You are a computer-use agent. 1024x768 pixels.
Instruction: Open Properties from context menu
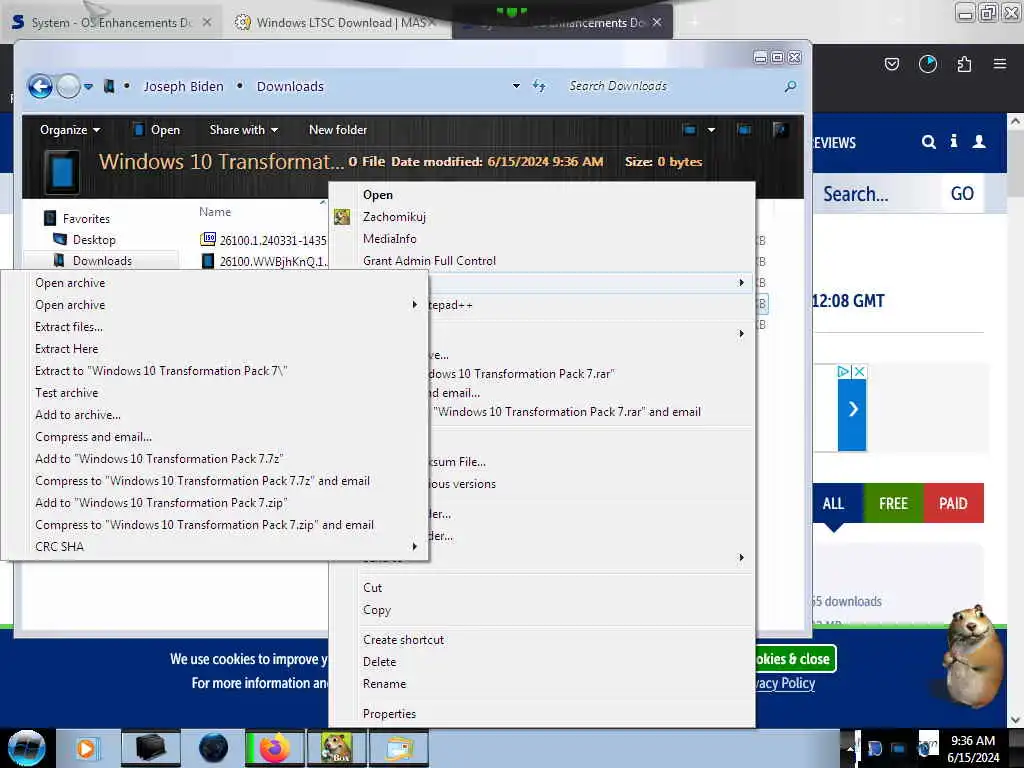(x=541, y=714)
